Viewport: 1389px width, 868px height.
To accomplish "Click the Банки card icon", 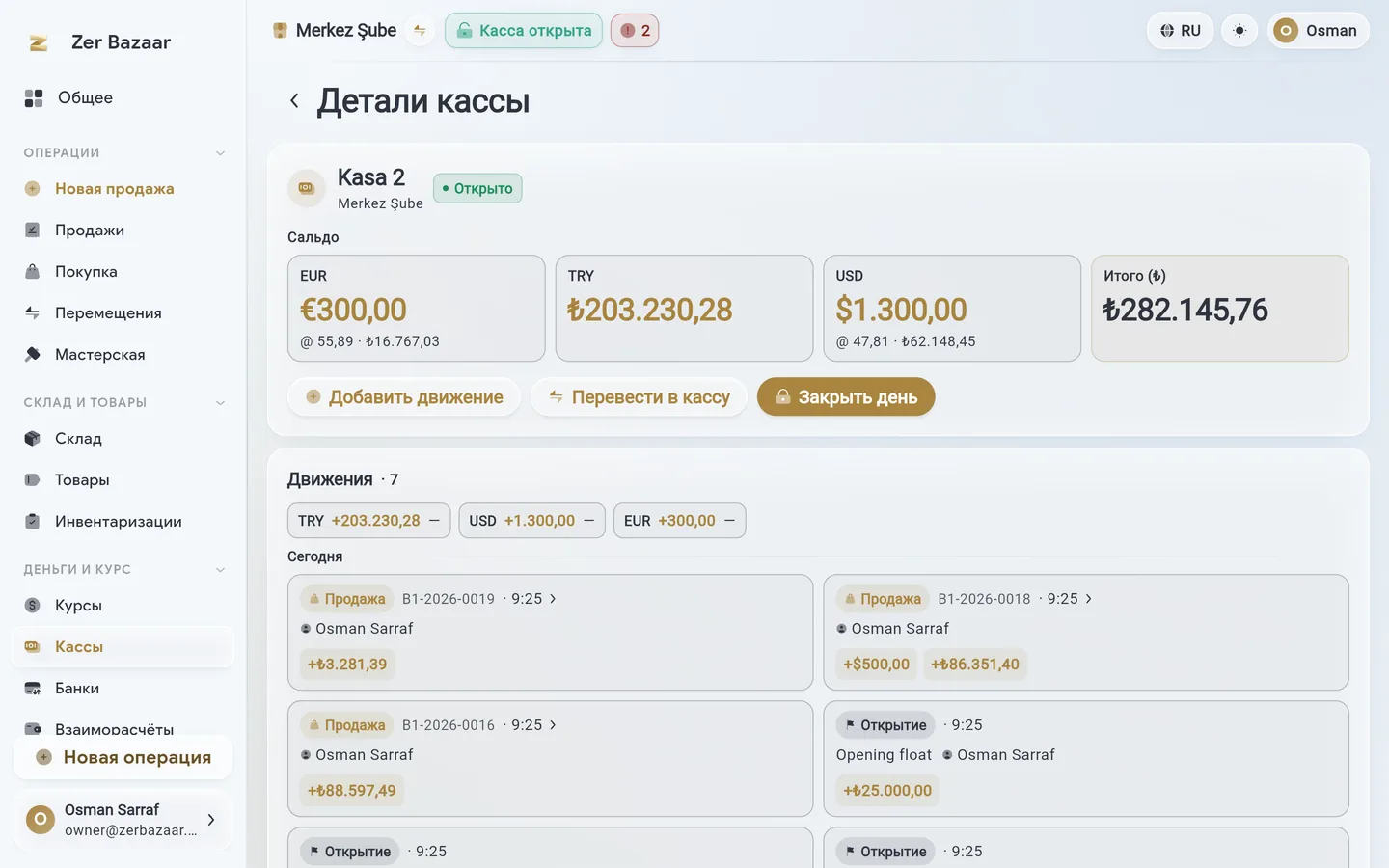I will point(33,689).
